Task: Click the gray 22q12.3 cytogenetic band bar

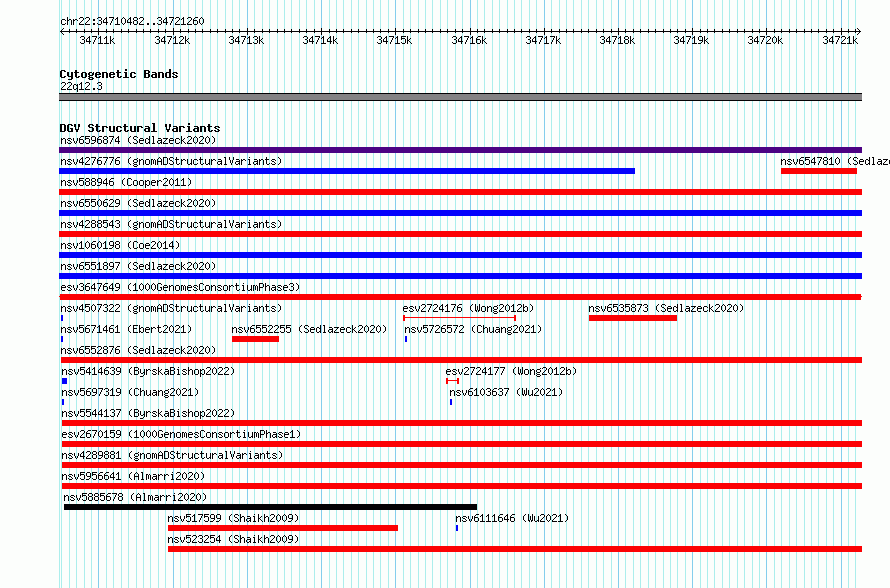Action: coord(460,97)
